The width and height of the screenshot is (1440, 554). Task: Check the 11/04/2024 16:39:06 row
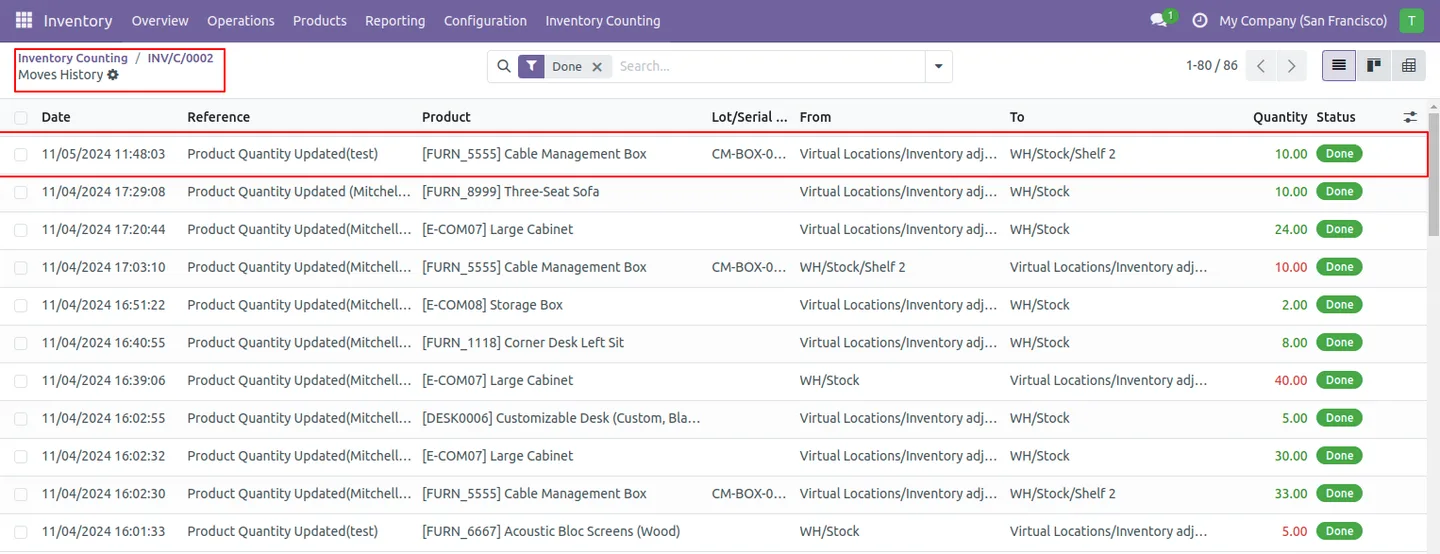21,380
